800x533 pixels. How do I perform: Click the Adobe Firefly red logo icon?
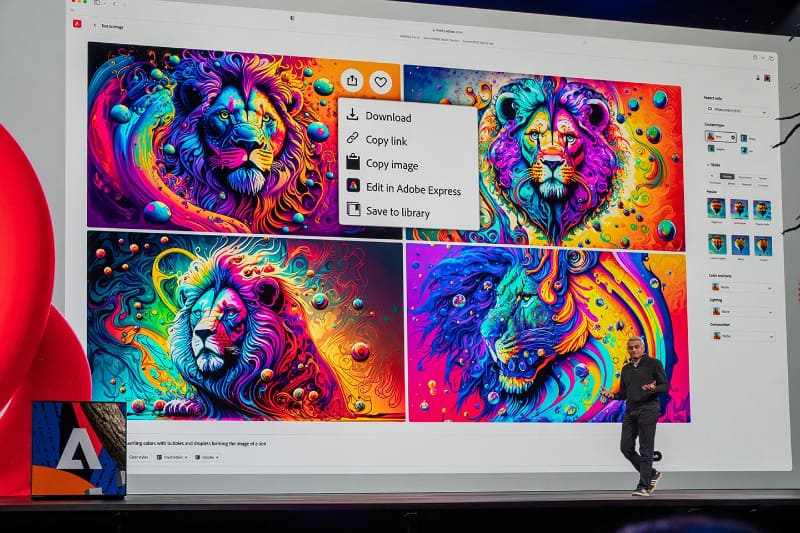click(x=77, y=23)
